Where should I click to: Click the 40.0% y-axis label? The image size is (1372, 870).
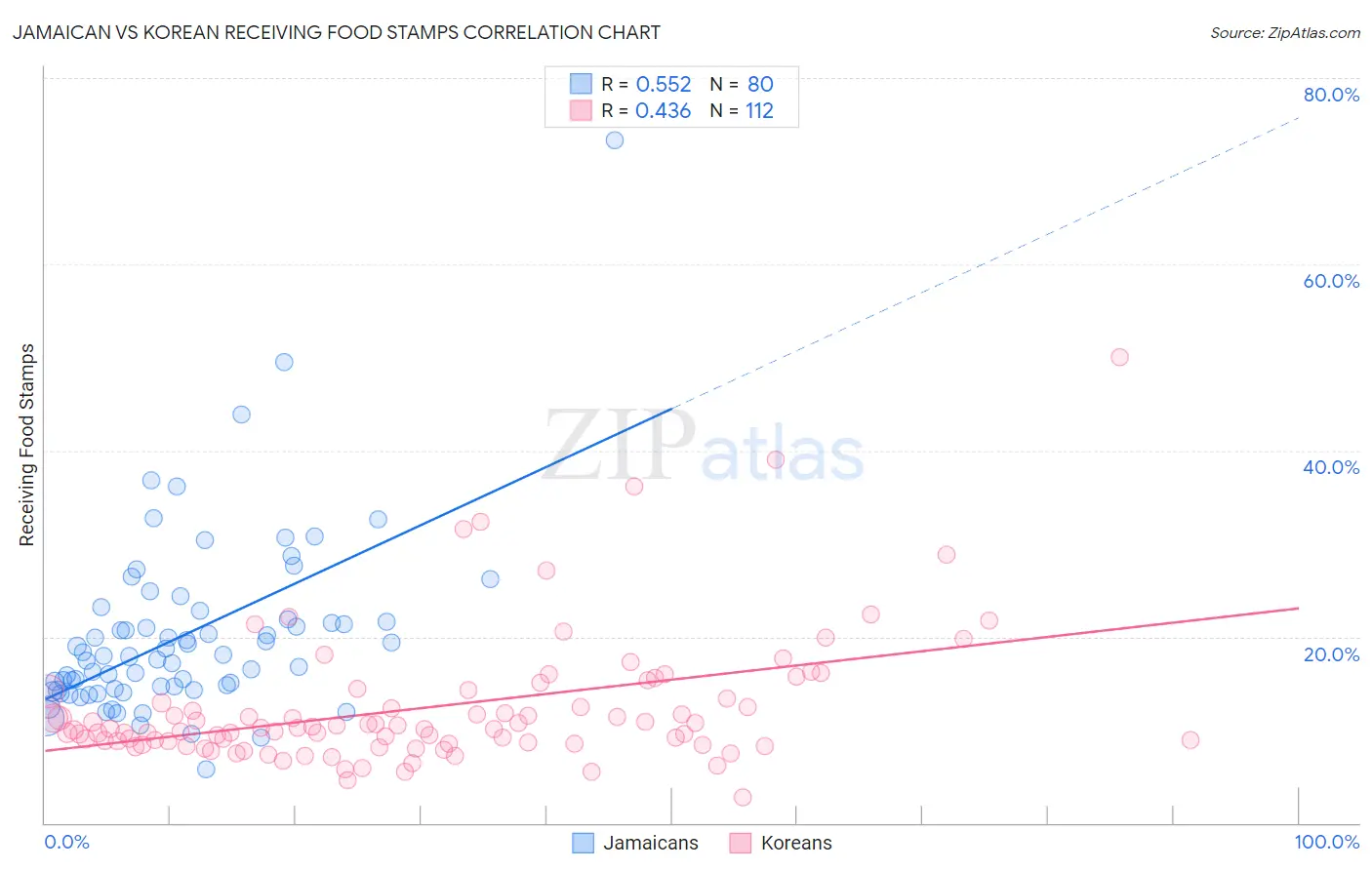1331,467
